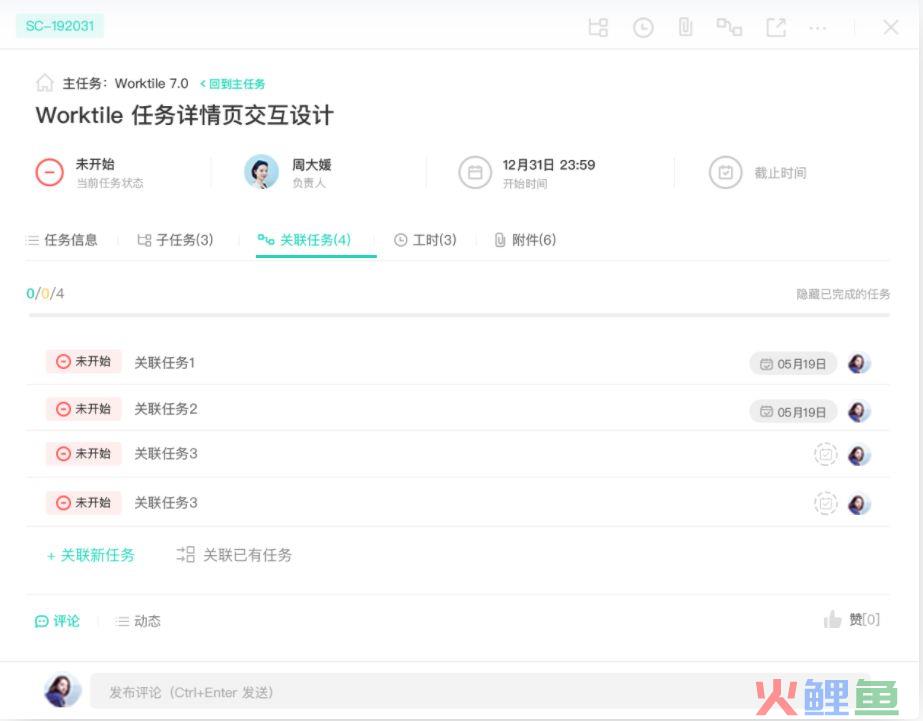Image resolution: width=923 pixels, height=721 pixels.
Task: Click the 赞[0] like counter
Action: pos(864,619)
